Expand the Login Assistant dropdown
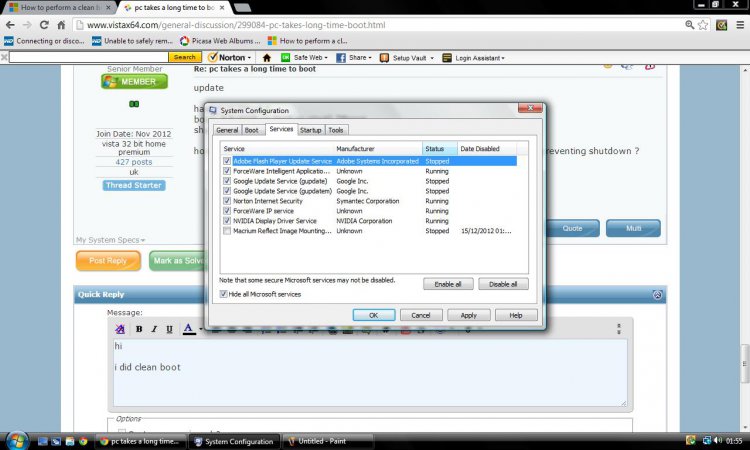The height and width of the screenshot is (450, 750). pos(473,58)
